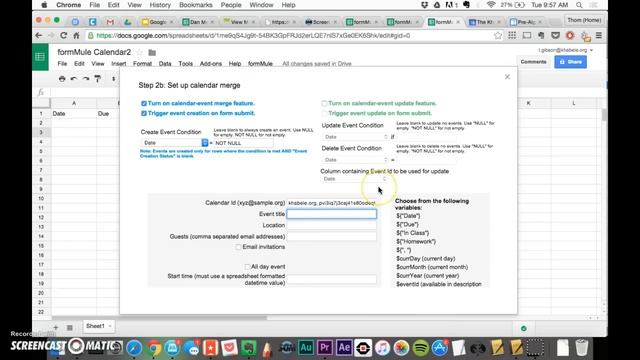
Task: Open the Chrome hamburger menu
Action: click(x=599, y=36)
